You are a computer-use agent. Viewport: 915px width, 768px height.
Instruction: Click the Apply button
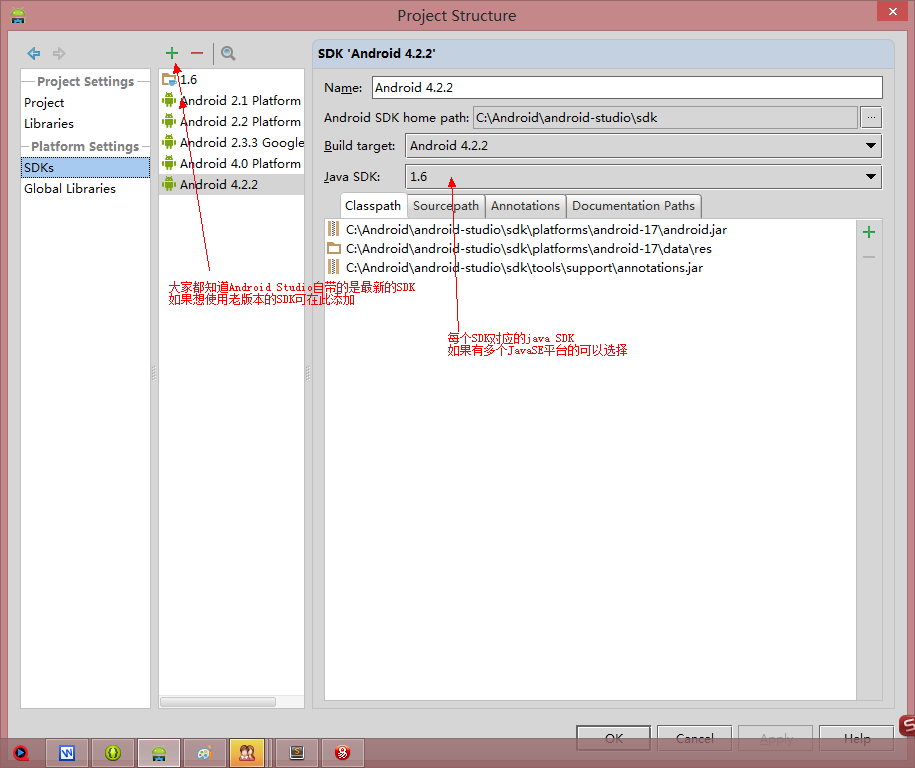776,738
